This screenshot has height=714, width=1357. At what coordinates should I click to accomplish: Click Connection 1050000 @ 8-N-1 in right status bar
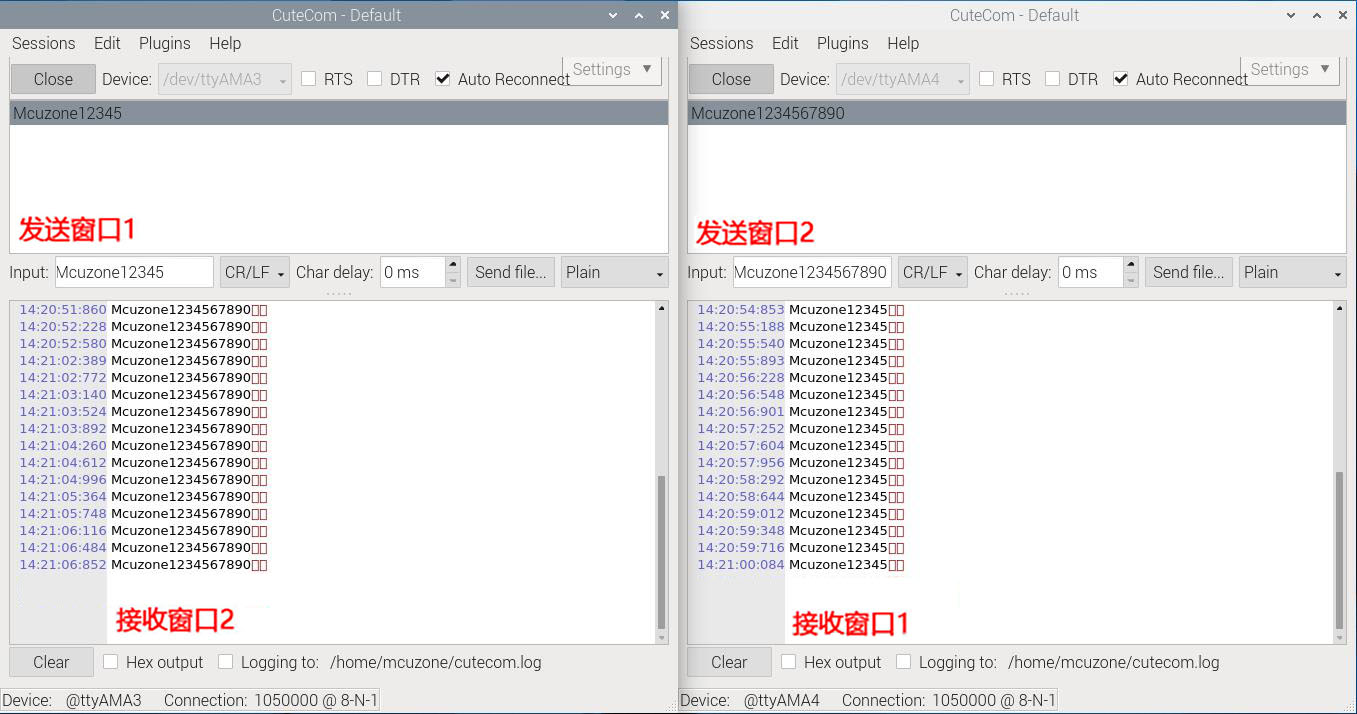pyautogui.click(x=948, y=700)
